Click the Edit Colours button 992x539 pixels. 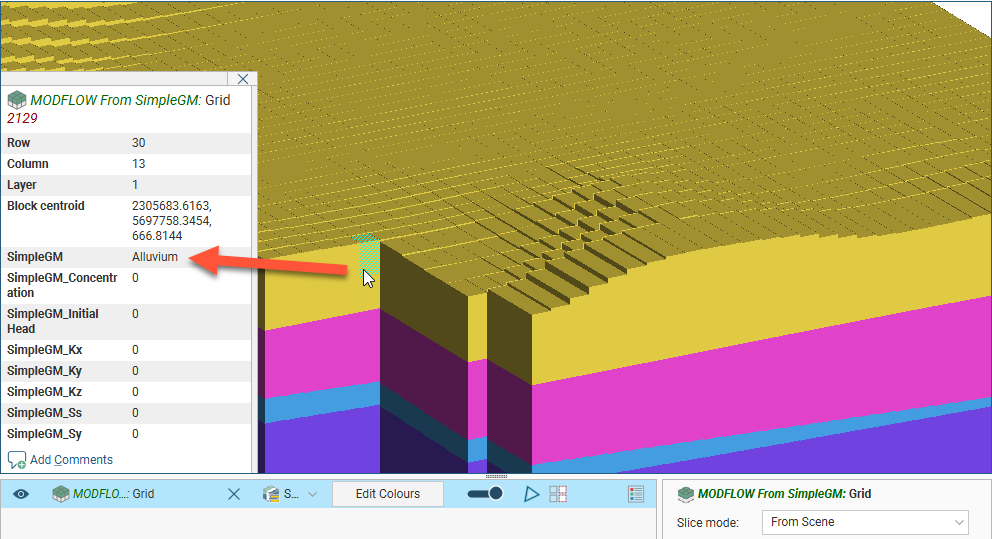388,494
